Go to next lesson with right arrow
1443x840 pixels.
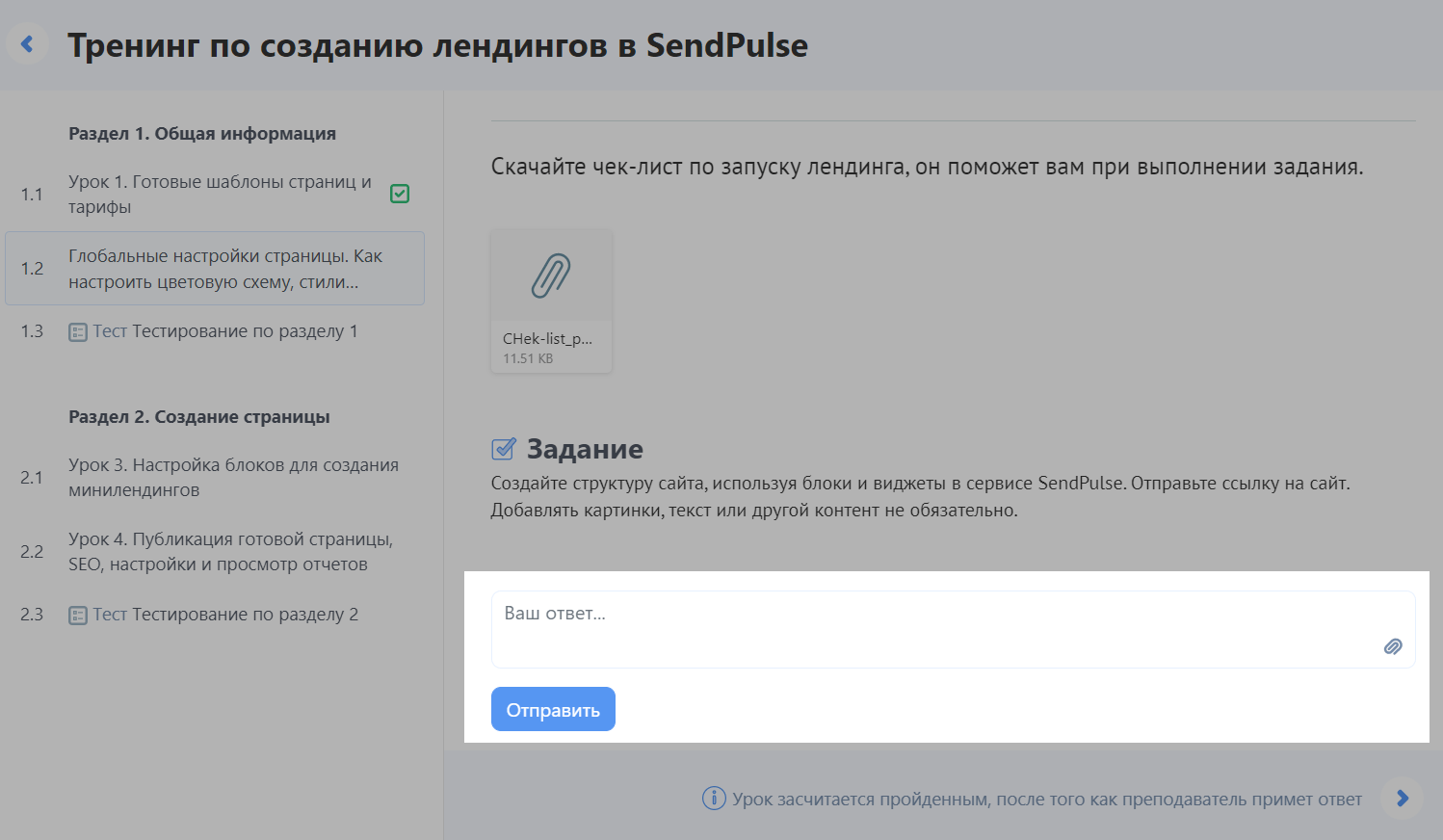(1402, 799)
